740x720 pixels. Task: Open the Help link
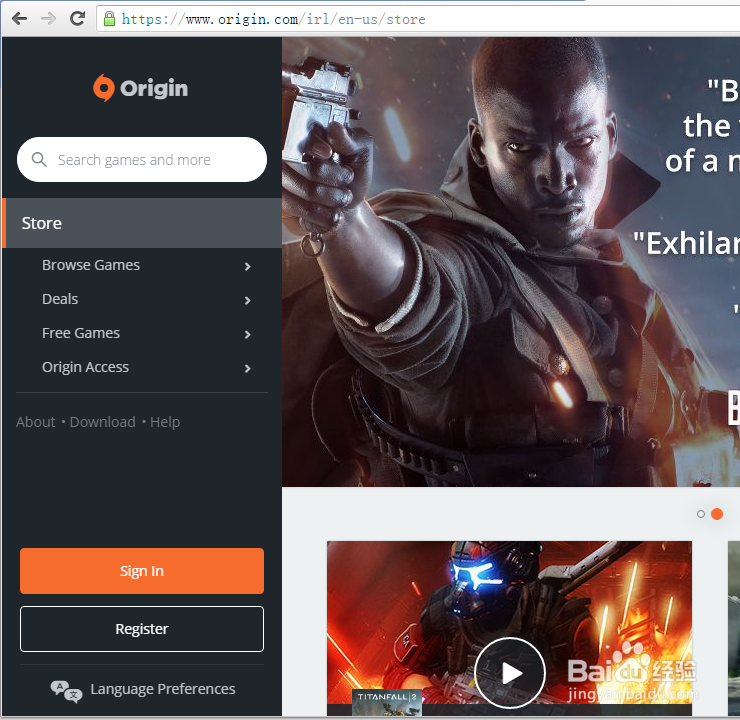165,422
